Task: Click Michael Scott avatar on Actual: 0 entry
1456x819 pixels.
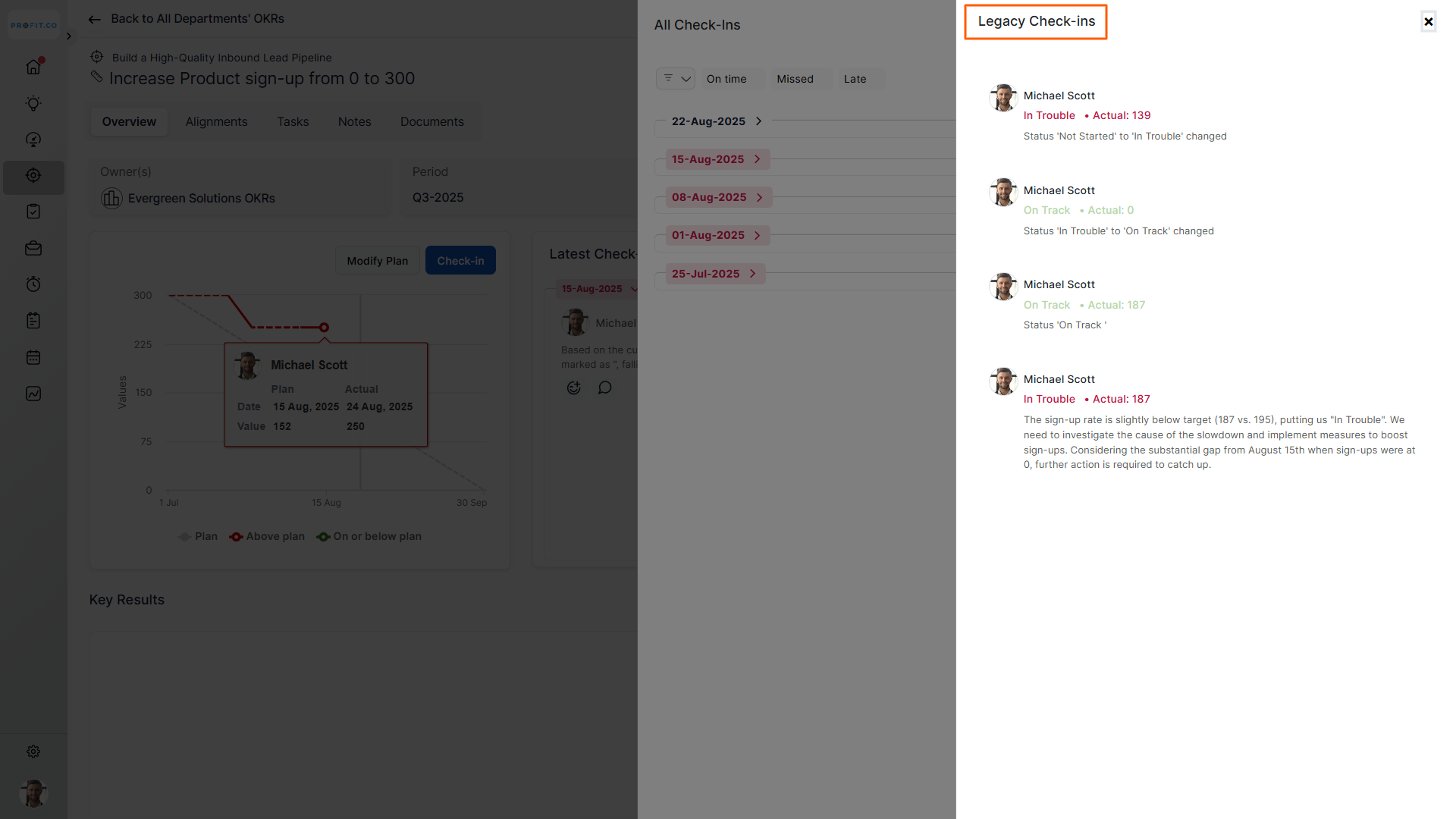Action: click(x=1003, y=193)
